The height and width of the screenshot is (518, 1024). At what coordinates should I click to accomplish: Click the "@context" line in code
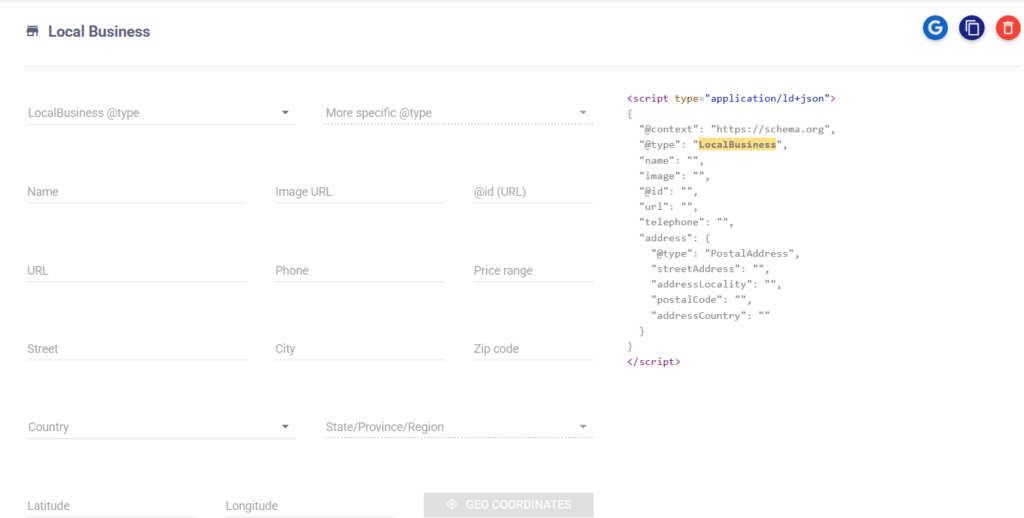click(x=737, y=129)
